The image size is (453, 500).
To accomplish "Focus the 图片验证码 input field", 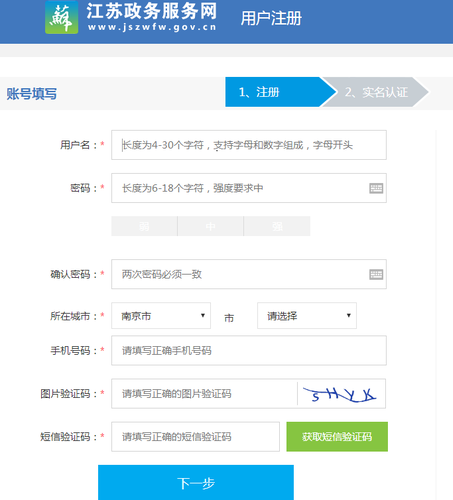I will [x=204, y=394].
